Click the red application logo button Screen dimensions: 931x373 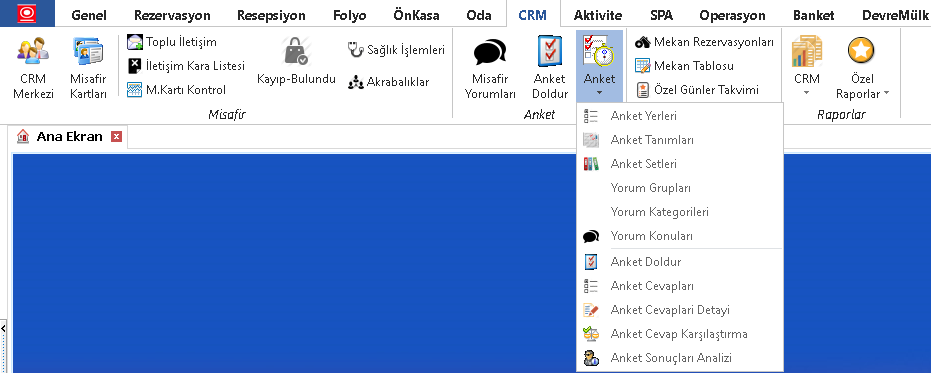point(27,14)
